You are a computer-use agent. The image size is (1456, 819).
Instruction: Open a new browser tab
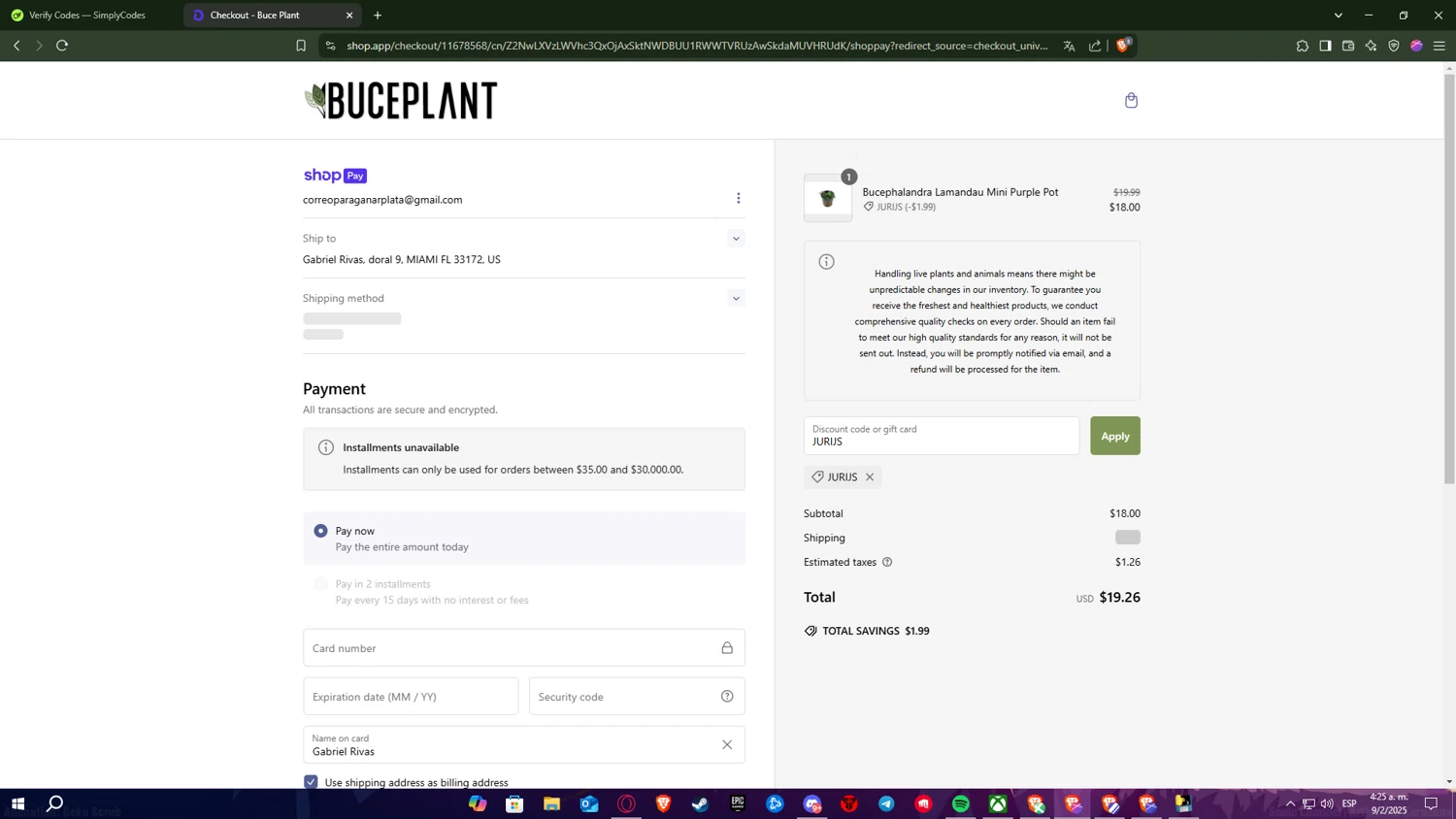click(378, 16)
